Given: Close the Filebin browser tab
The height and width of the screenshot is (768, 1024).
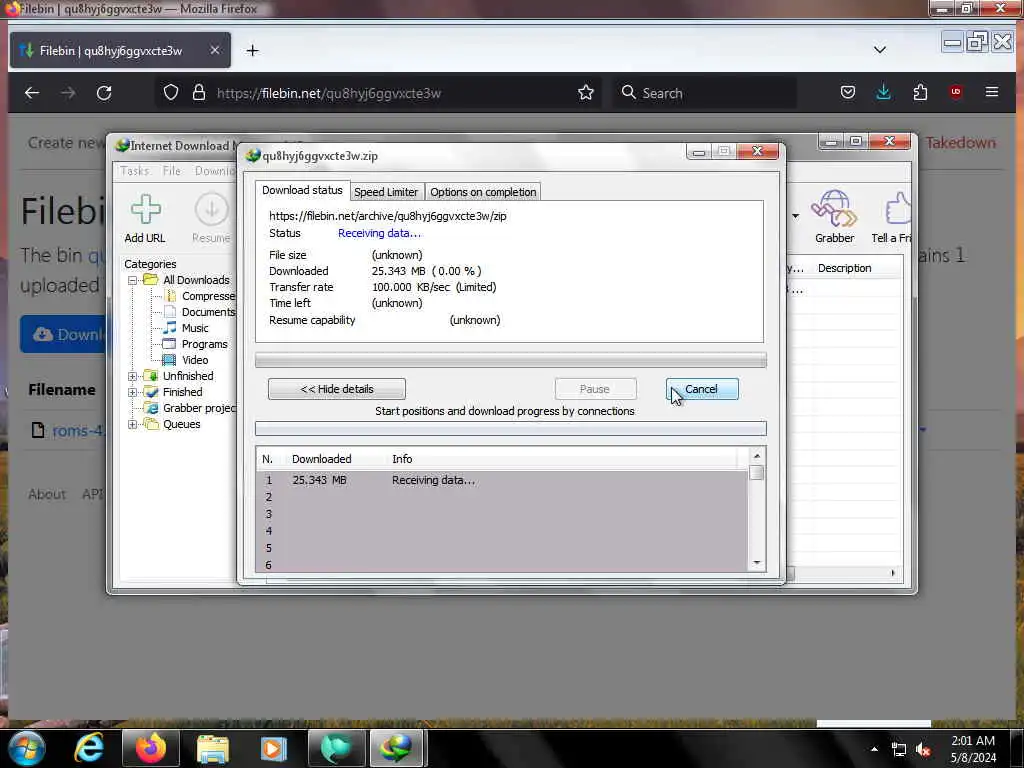Looking at the screenshot, I should (215, 50).
